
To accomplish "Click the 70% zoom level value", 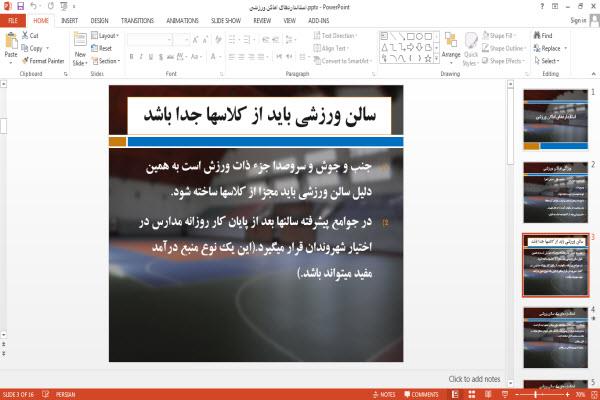I will [580, 394].
